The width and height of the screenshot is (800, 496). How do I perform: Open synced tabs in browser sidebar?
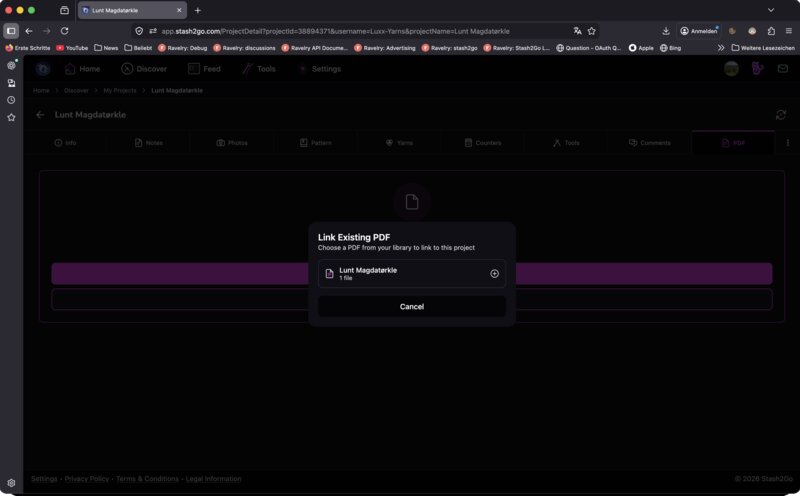click(x=11, y=83)
